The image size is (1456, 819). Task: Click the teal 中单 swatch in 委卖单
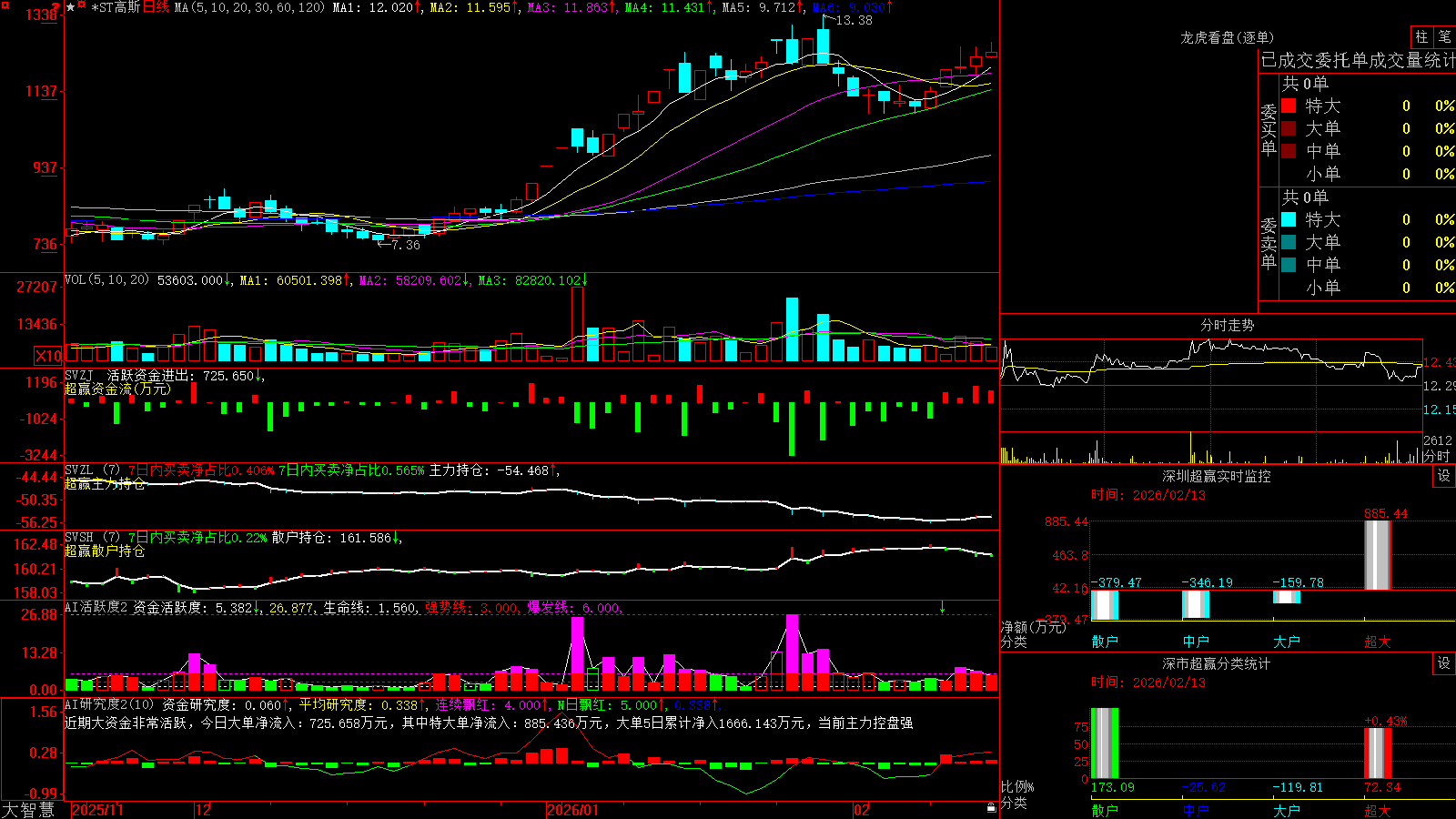tap(1289, 265)
